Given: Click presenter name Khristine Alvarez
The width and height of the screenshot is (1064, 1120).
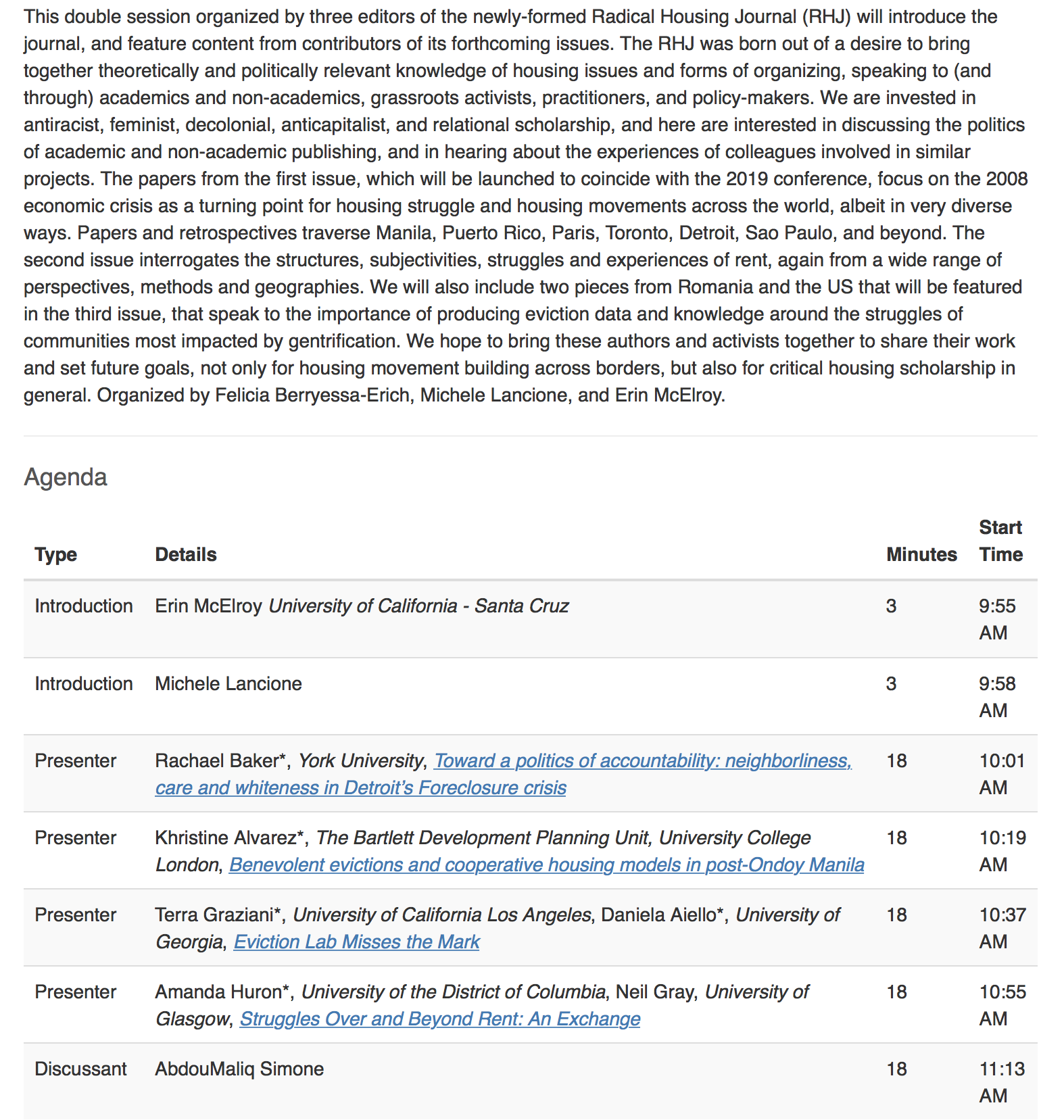Looking at the screenshot, I should pyautogui.click(x=226, y=838).
